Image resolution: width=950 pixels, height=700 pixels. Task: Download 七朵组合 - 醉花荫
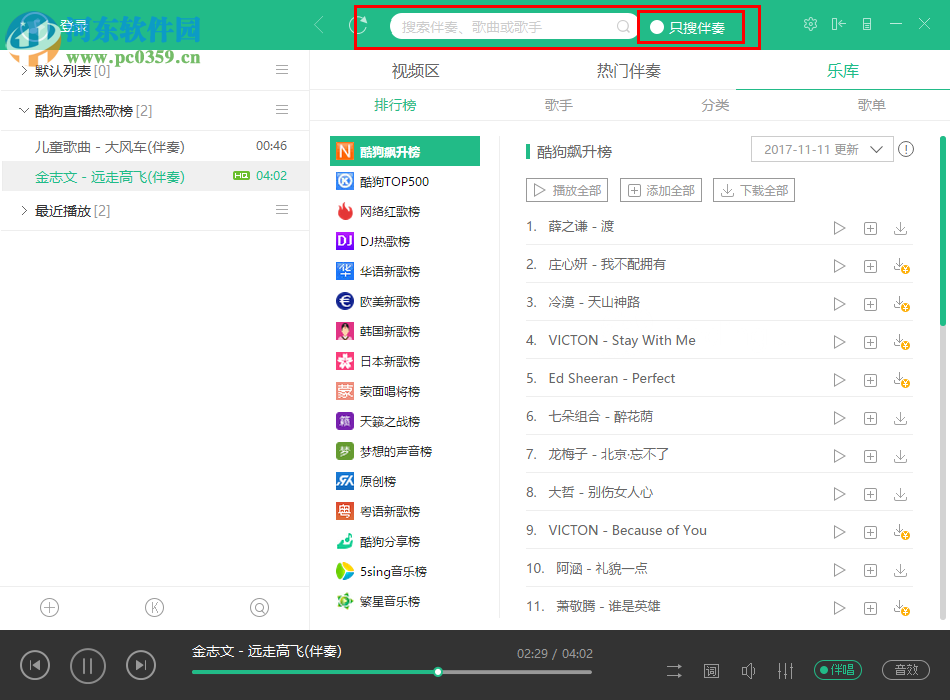pyautogui.click(x=900, y=418)
